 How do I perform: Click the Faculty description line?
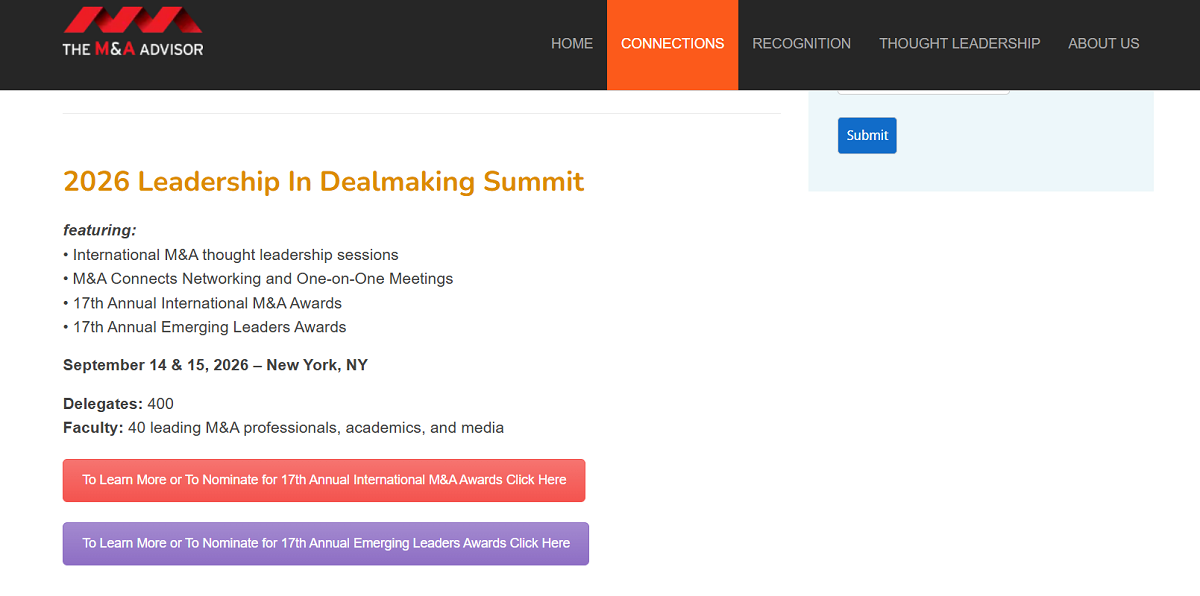tap(284, 427)
